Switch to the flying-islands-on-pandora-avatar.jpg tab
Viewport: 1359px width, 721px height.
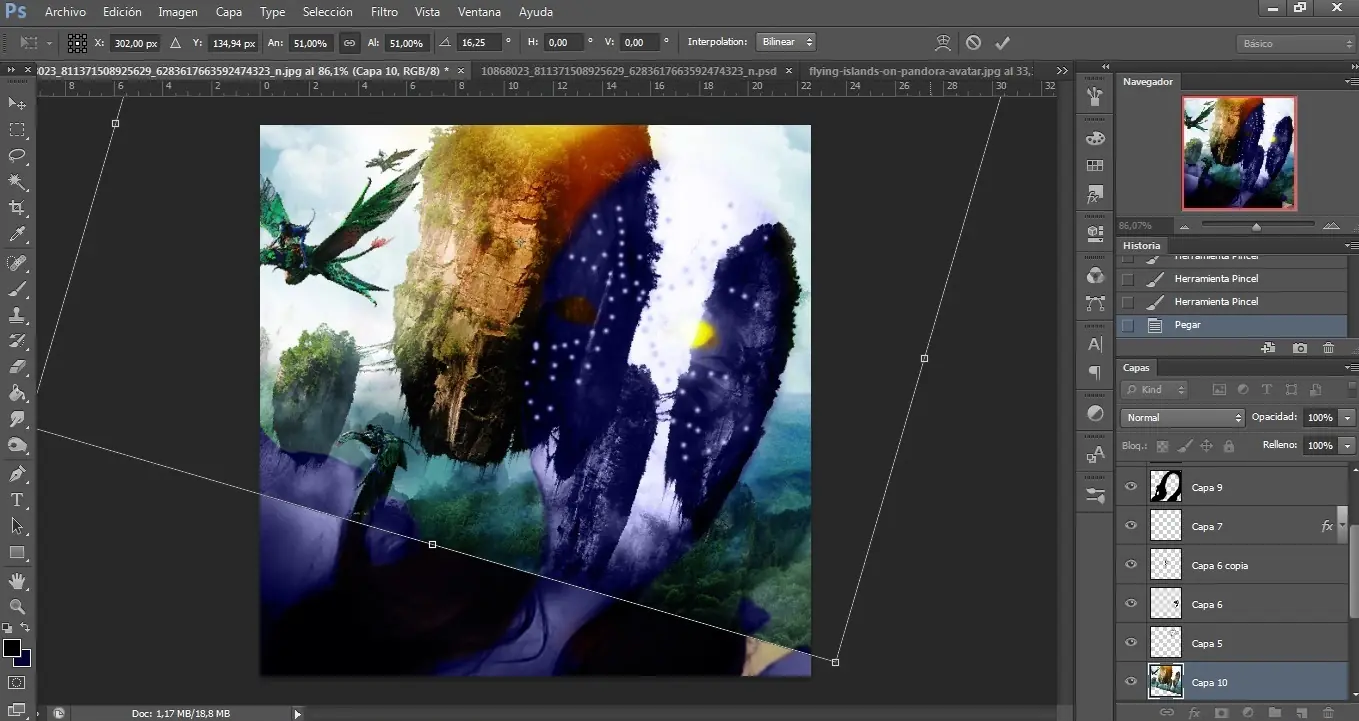tap(920, 71)
